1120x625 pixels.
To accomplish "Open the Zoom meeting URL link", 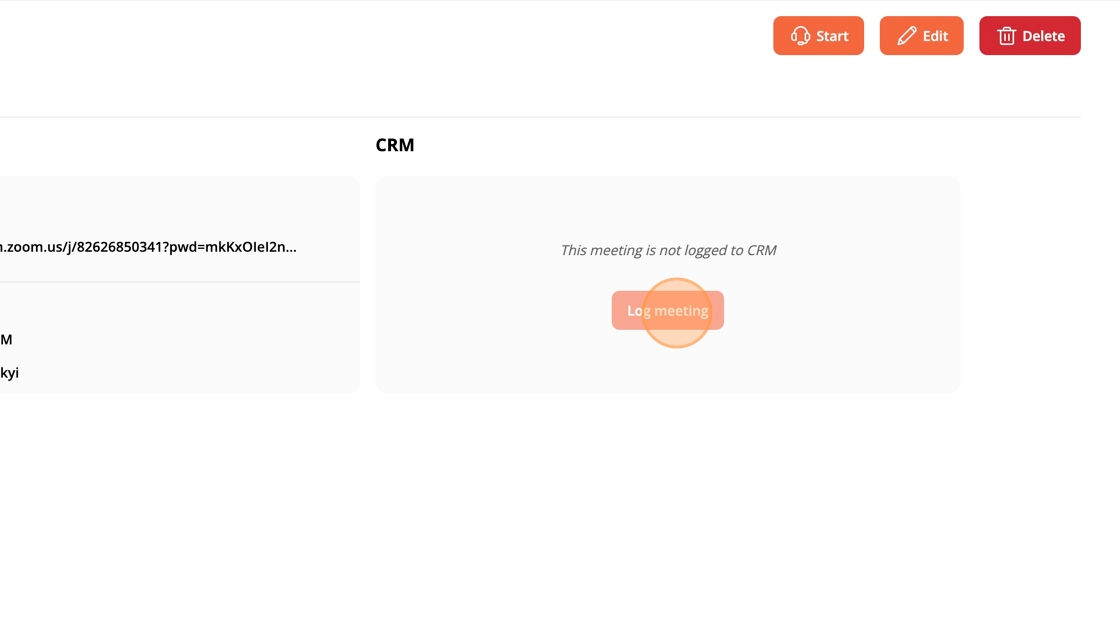I will [148, 246].
